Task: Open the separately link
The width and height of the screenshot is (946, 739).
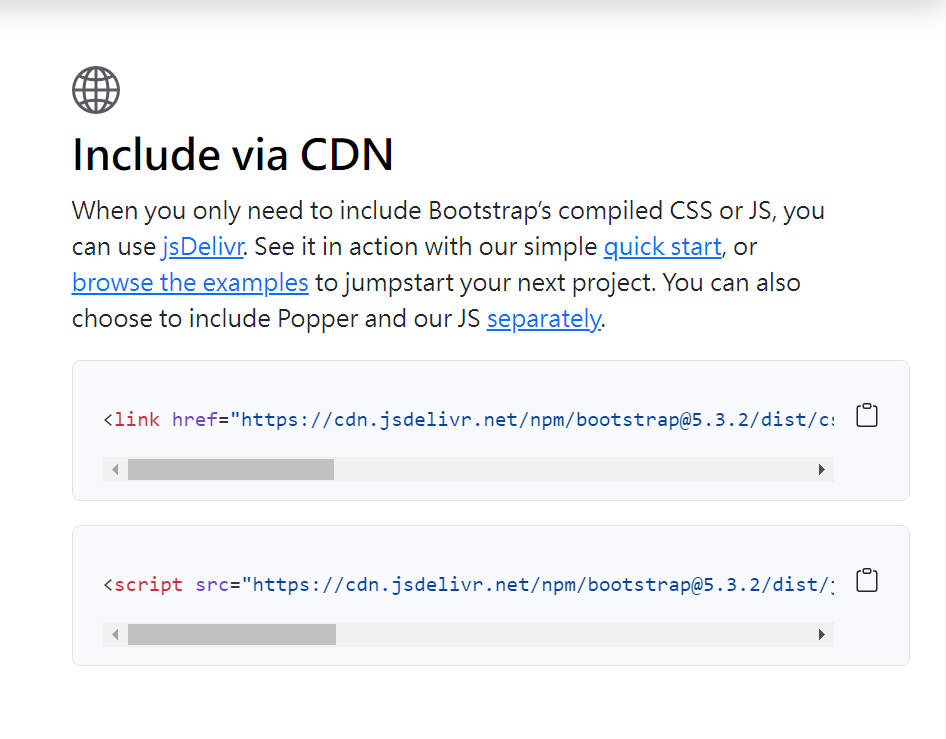Action: tap(544, 319)
